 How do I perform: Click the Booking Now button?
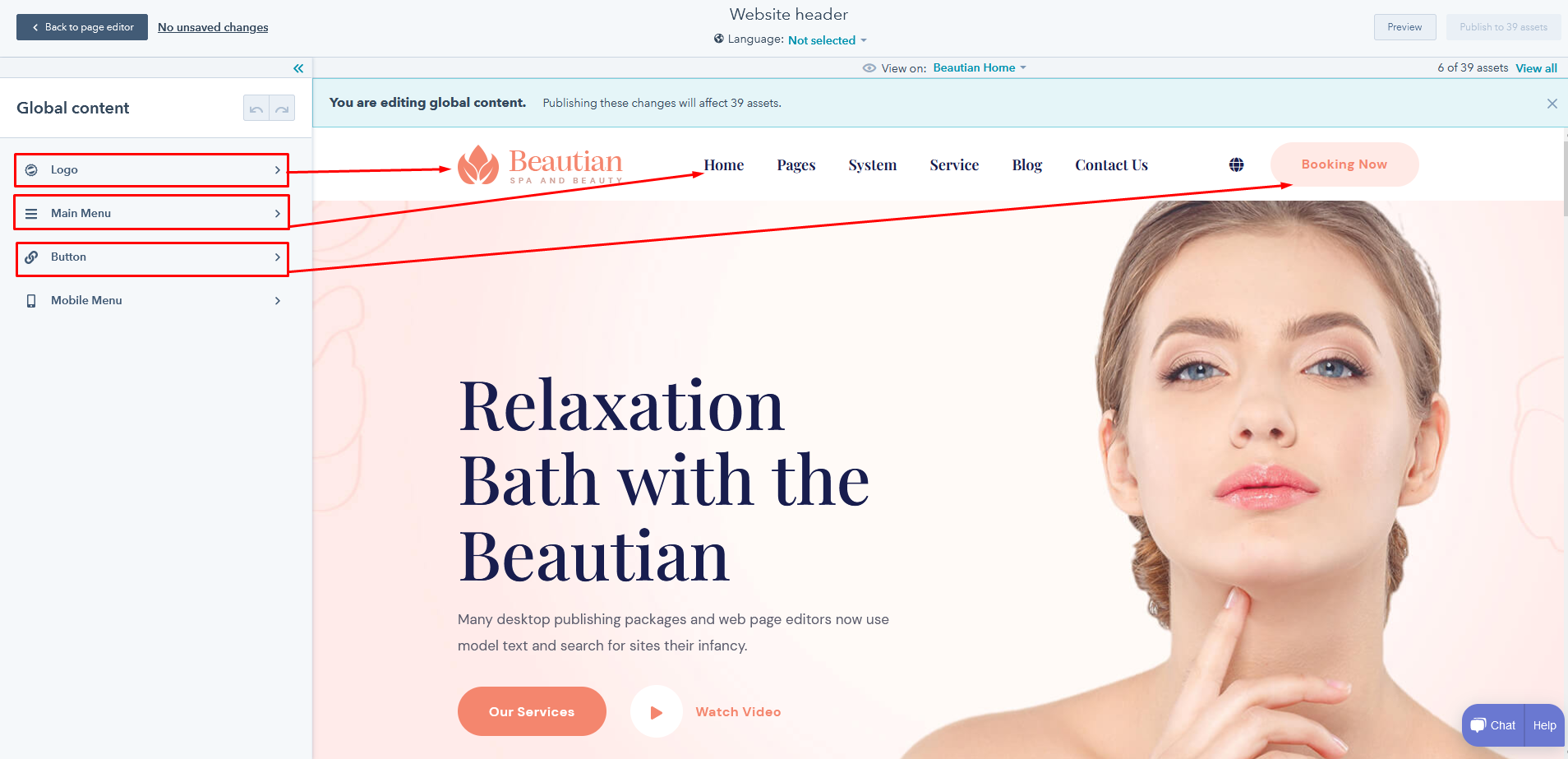tap(1344, 164)
